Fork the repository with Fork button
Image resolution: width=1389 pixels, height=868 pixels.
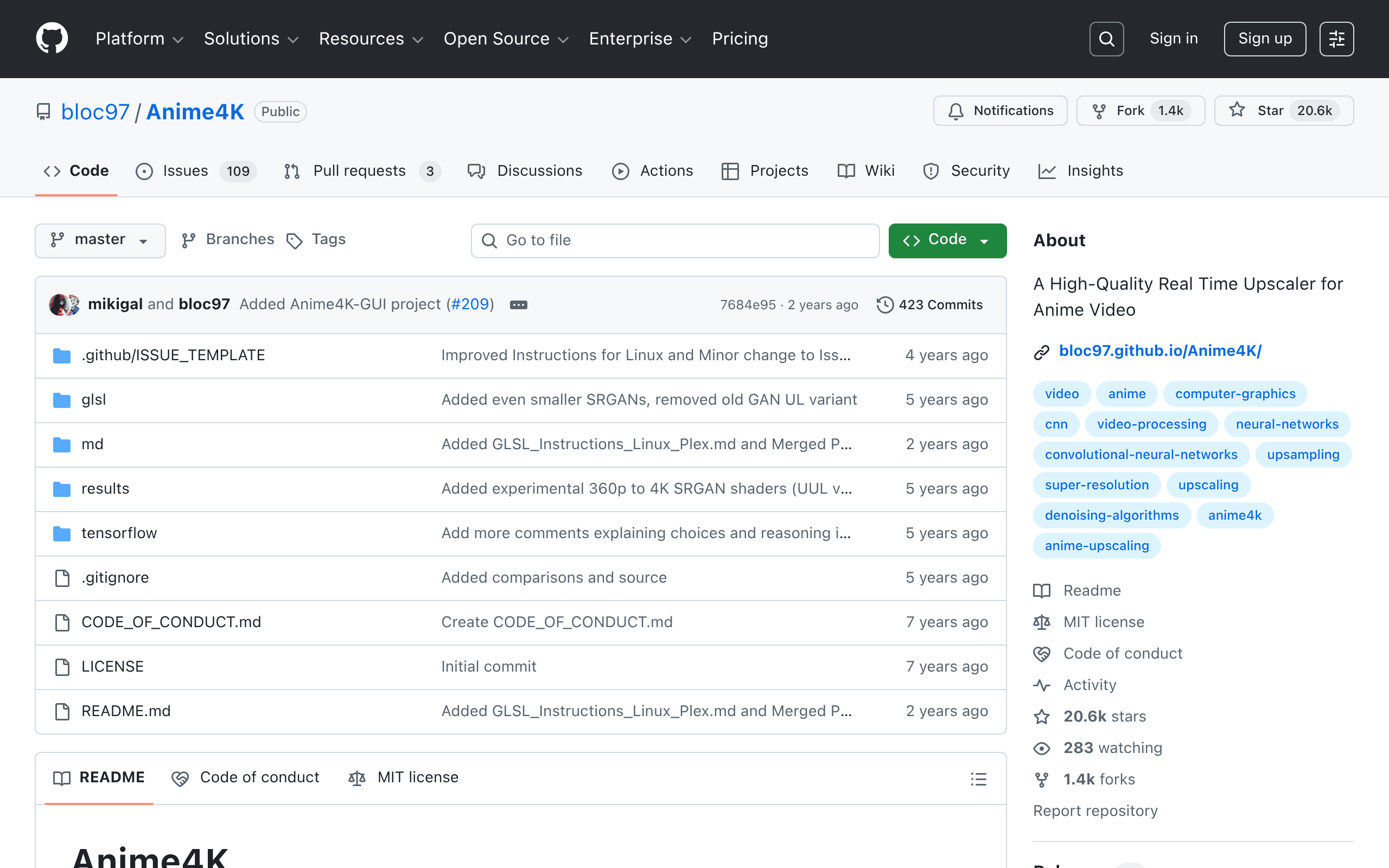[1140, 111]
